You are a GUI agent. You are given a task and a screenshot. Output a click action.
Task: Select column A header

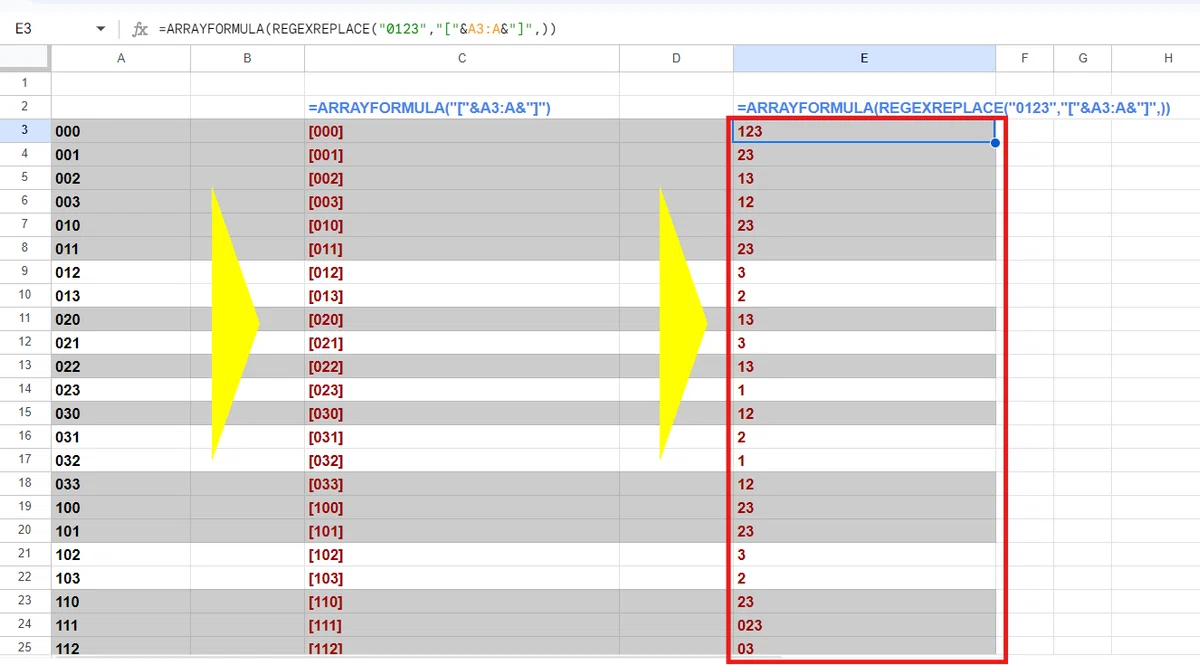tap(121, 59)
